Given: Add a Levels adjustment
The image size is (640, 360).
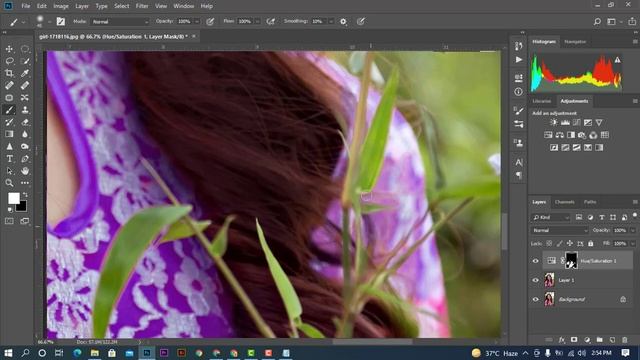Looking at the screenshot, I should [565, 122].
